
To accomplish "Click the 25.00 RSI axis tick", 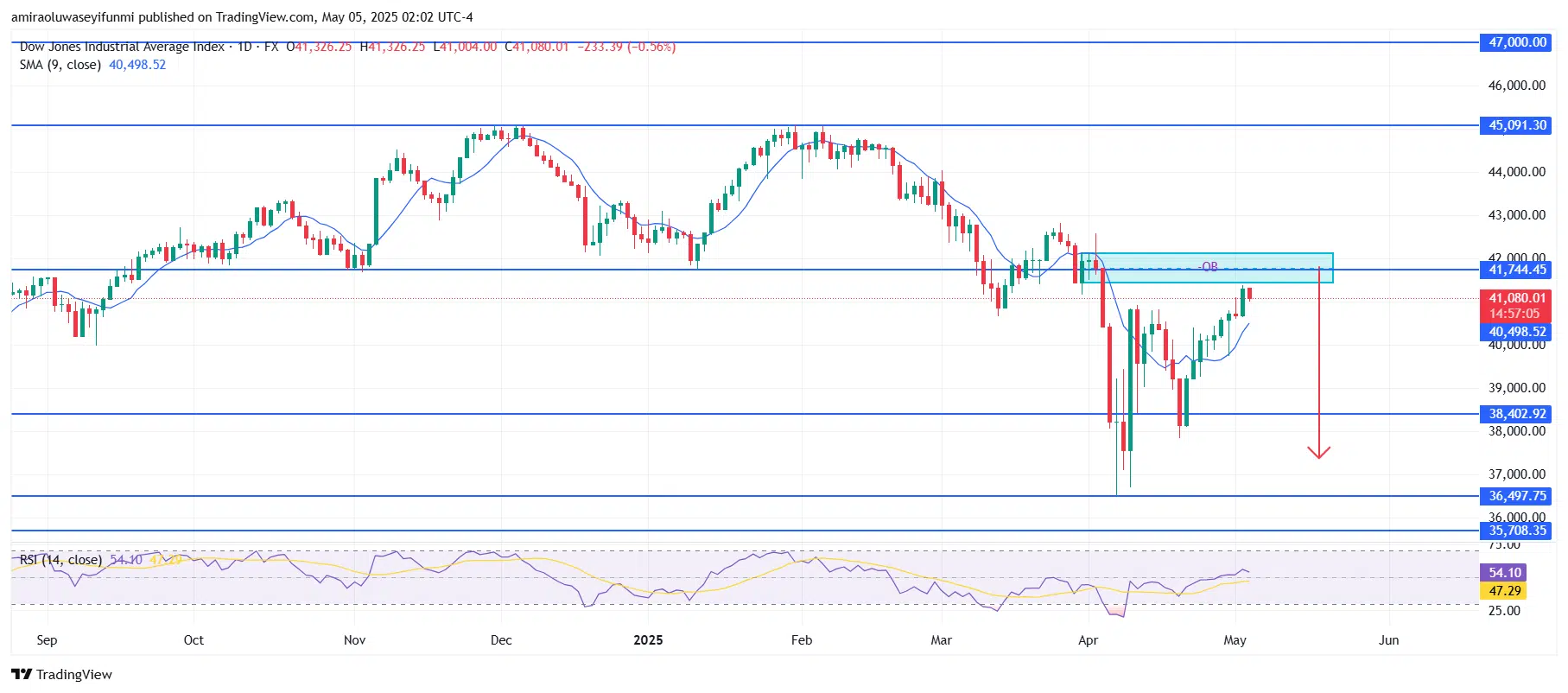I will [x=1504, y=611].
